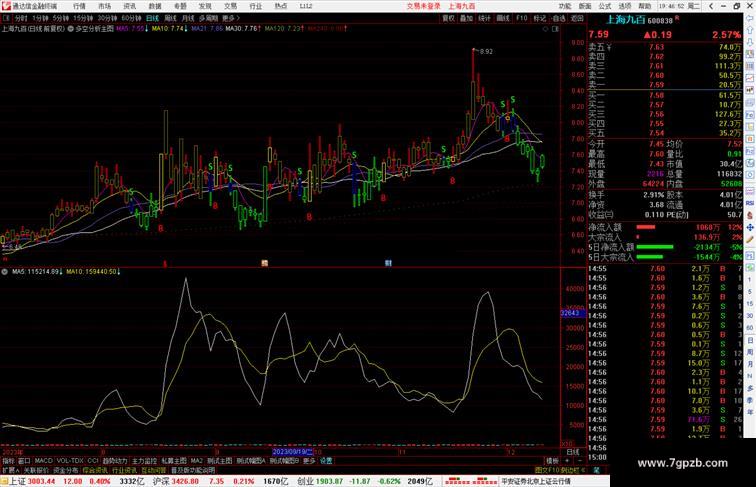Screen dimensions: 756x487
Task: Click the 设置 indicator settings button
Action: (326, 461)
